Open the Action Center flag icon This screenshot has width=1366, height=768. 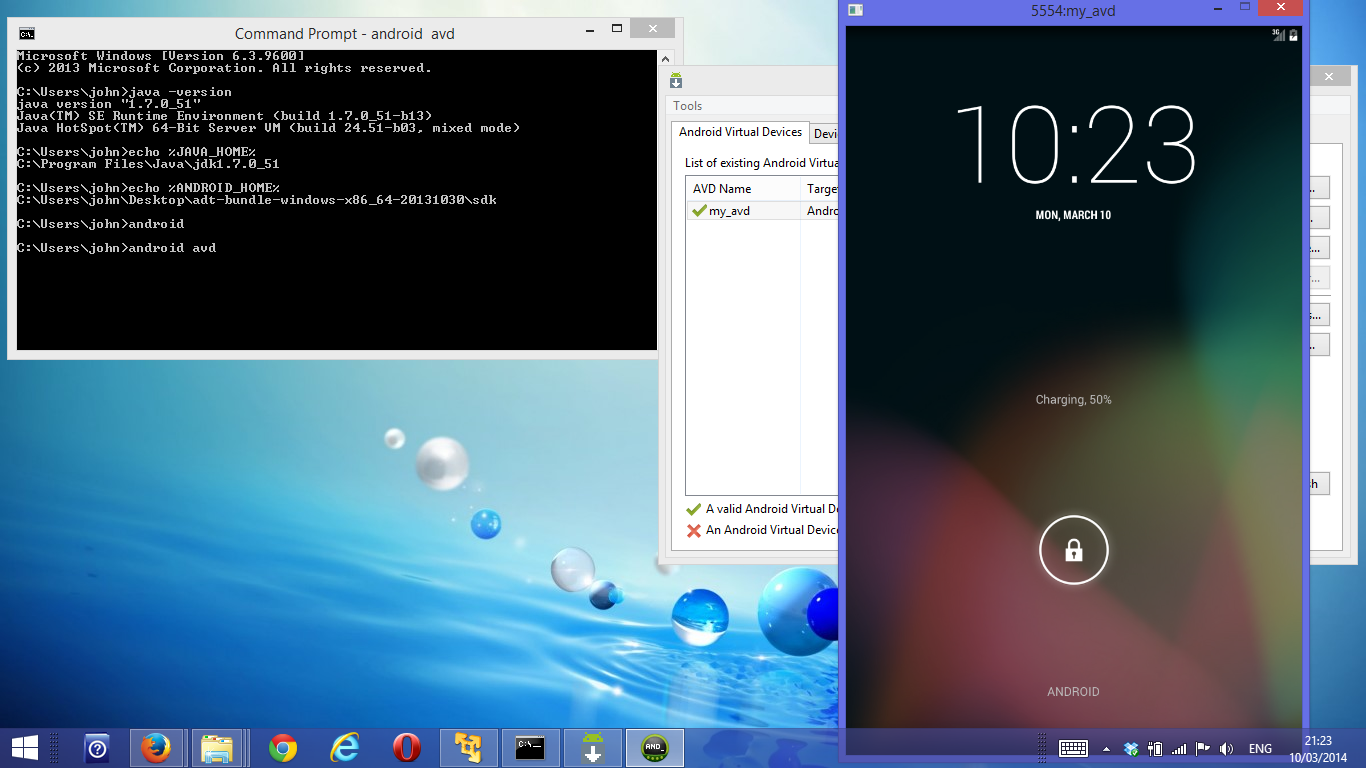click(1203, 748)
